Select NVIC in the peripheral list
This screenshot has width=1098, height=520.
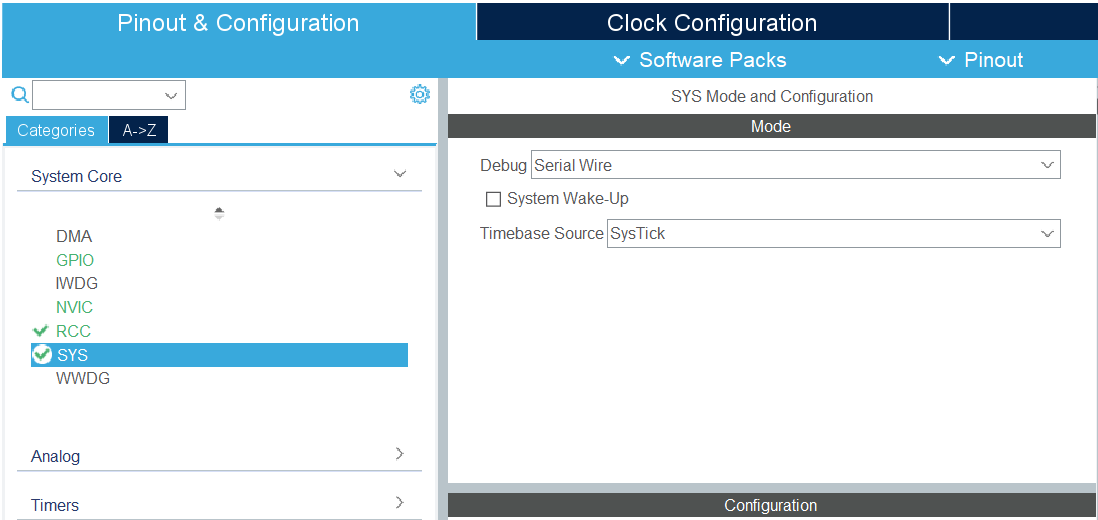click(74, 307)
